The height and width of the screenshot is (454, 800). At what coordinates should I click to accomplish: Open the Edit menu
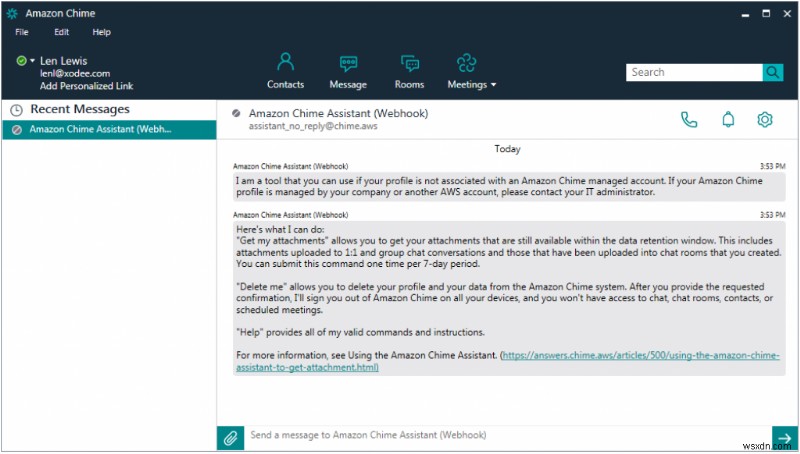pos(62,32)
